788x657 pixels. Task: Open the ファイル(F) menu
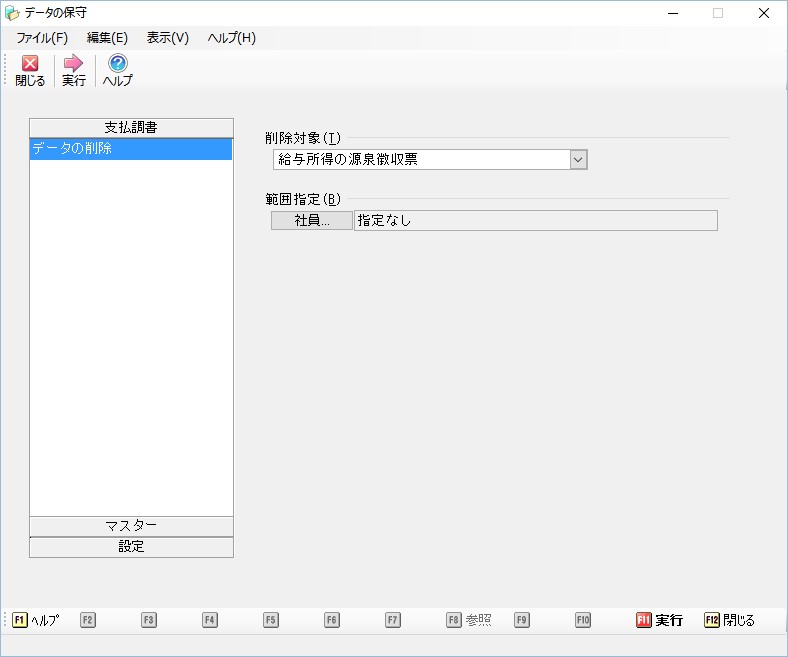[x=42, y=38]
